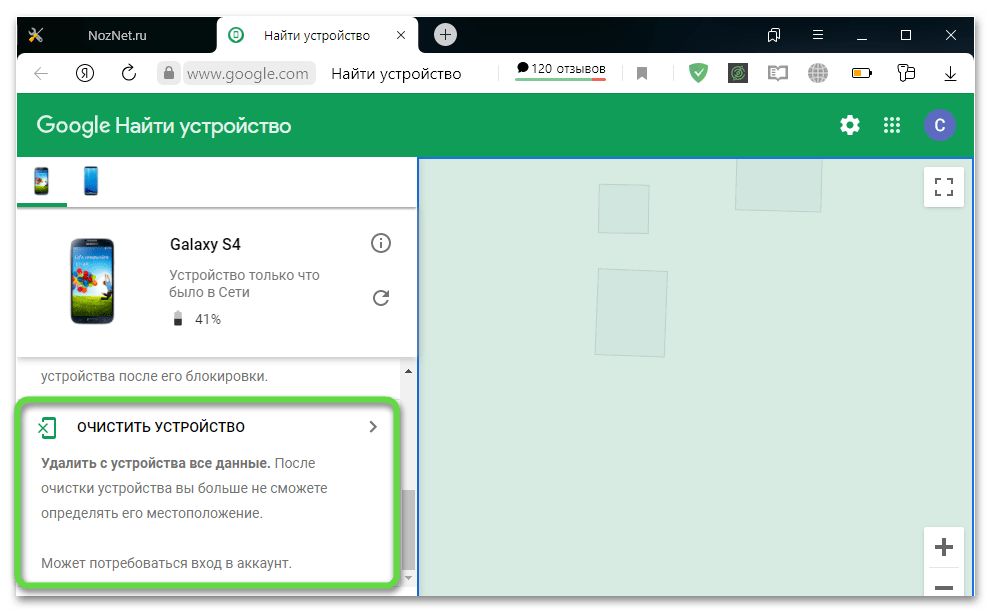Expand the ОЧИСТИТЬ УСТРОЙСТВО chevron

point(373,426)
